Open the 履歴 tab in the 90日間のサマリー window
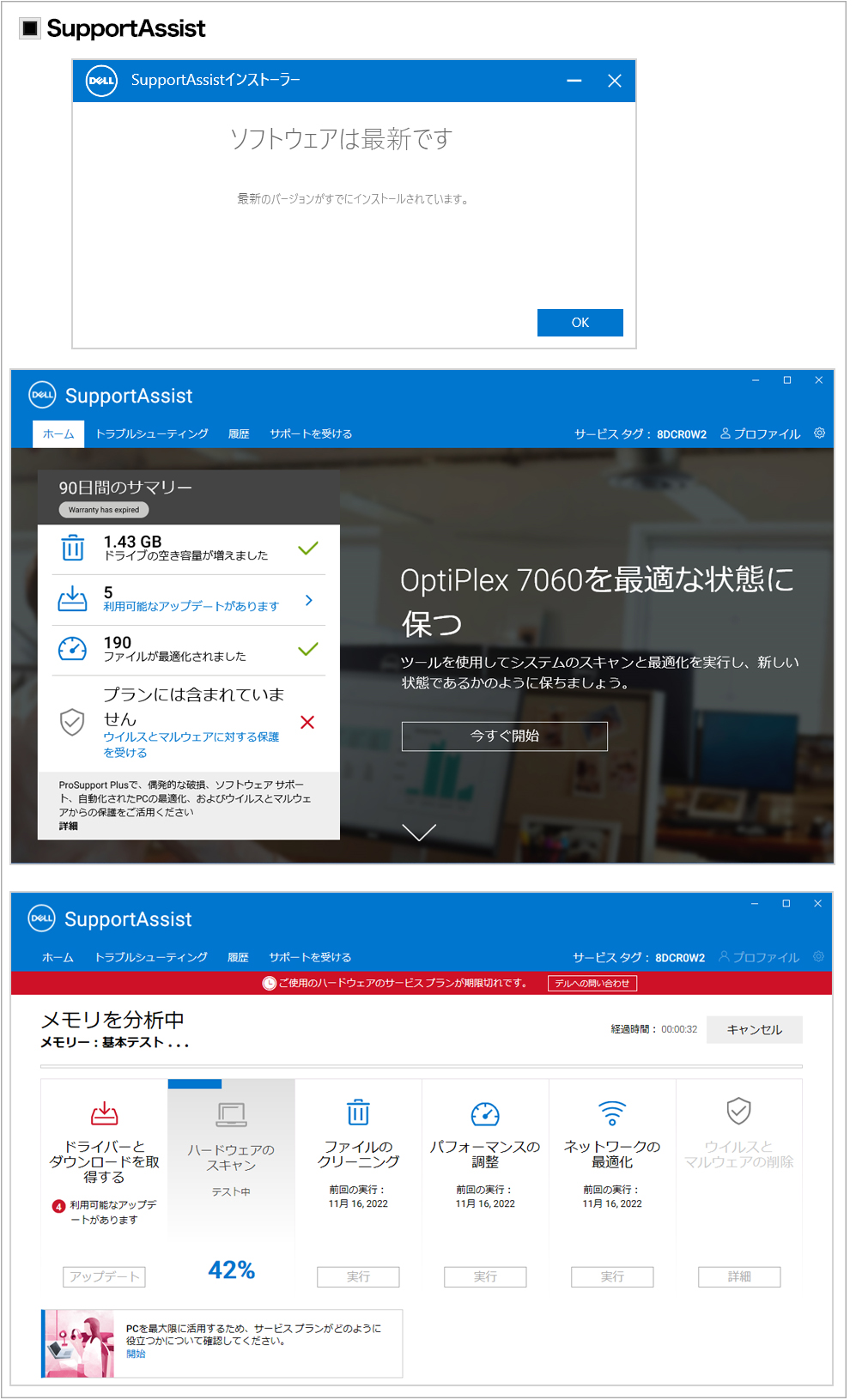Screen dimensions: 856x1400 pos(239,434)
